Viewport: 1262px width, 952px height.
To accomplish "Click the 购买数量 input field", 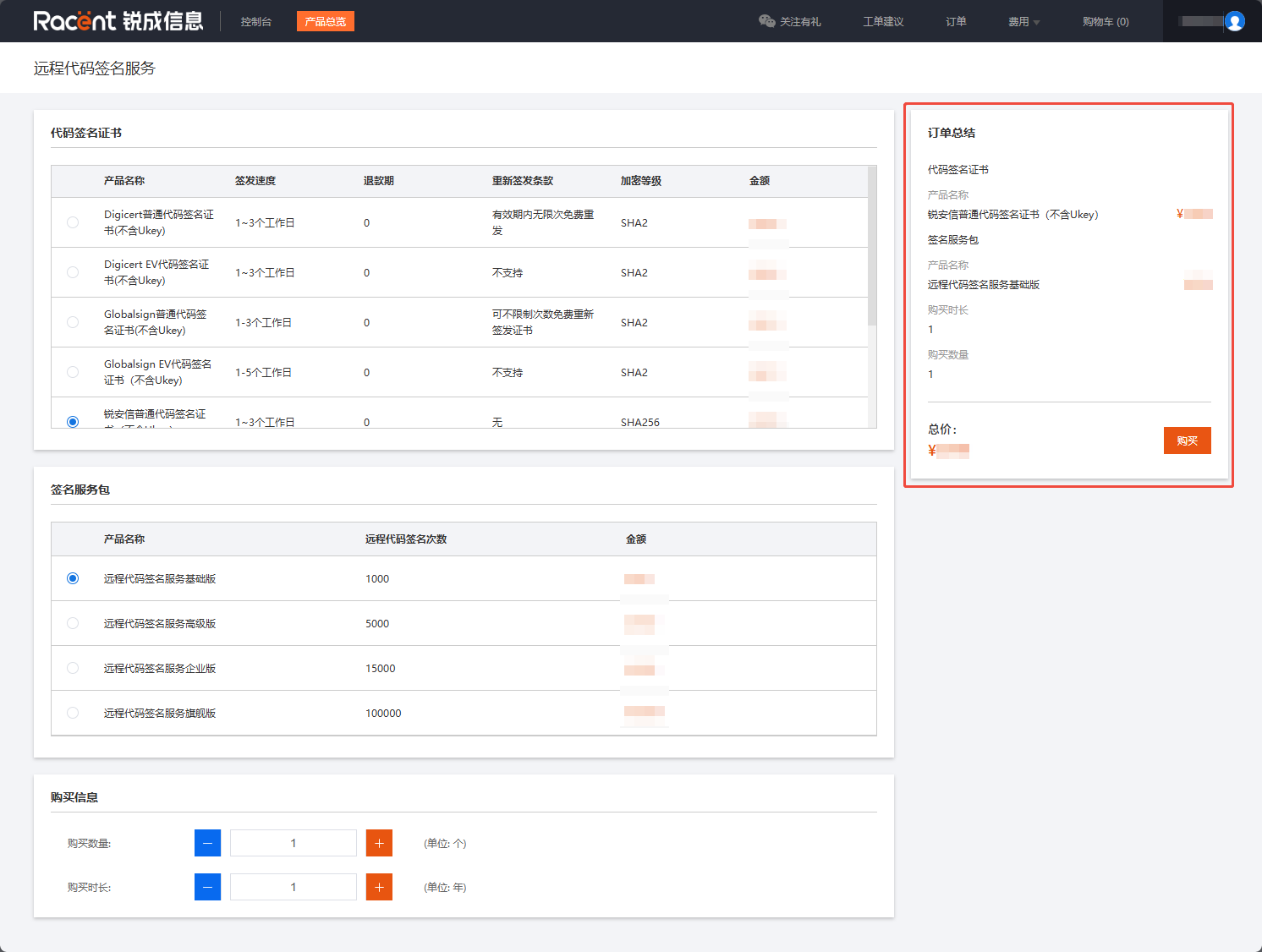I will [x=294, y=843].
